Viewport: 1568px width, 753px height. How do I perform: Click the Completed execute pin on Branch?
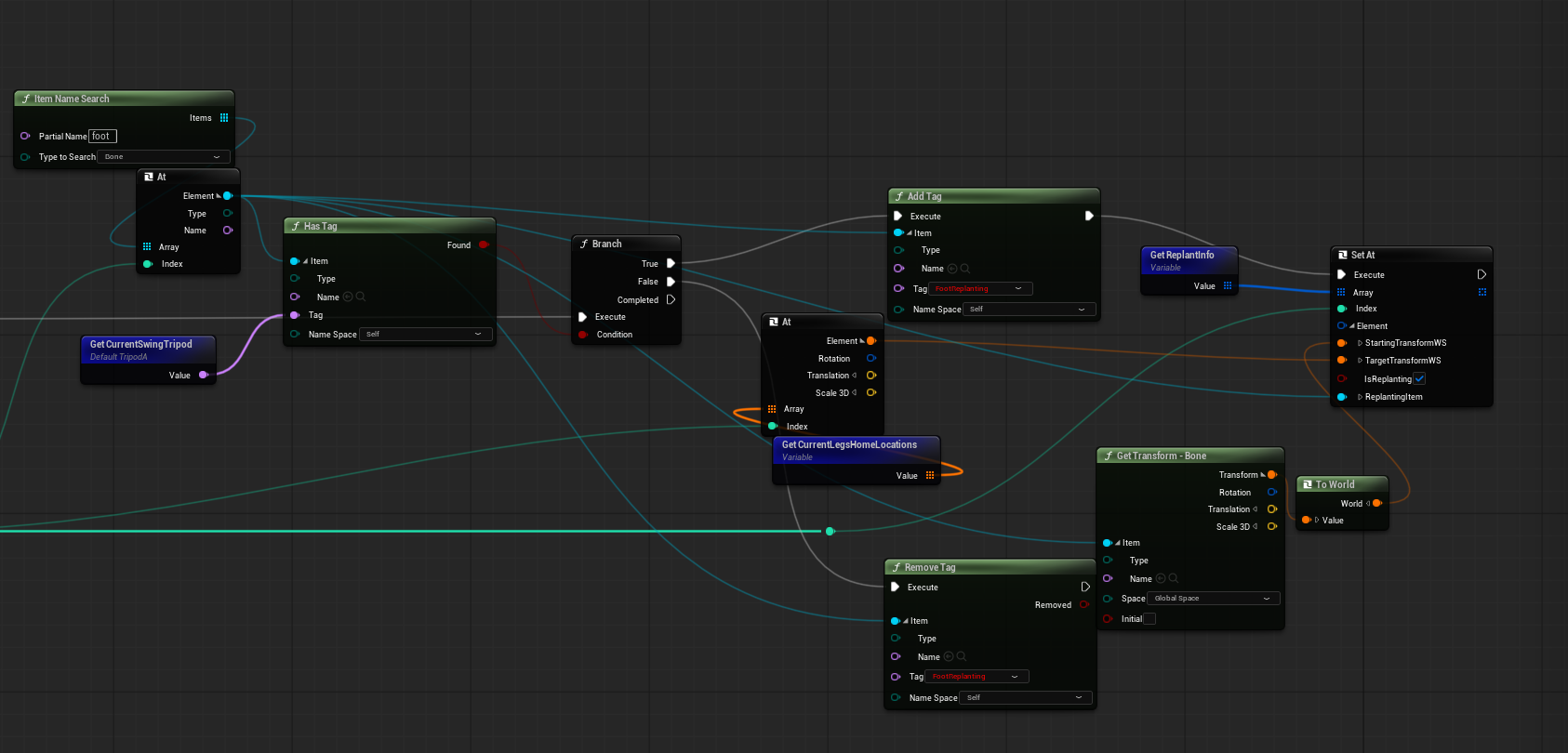click(671, 299)
